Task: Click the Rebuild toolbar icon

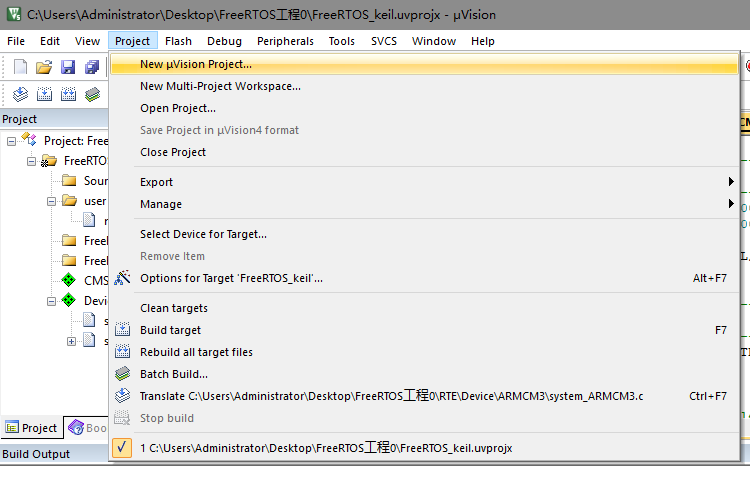Action: tap(68, 94)
